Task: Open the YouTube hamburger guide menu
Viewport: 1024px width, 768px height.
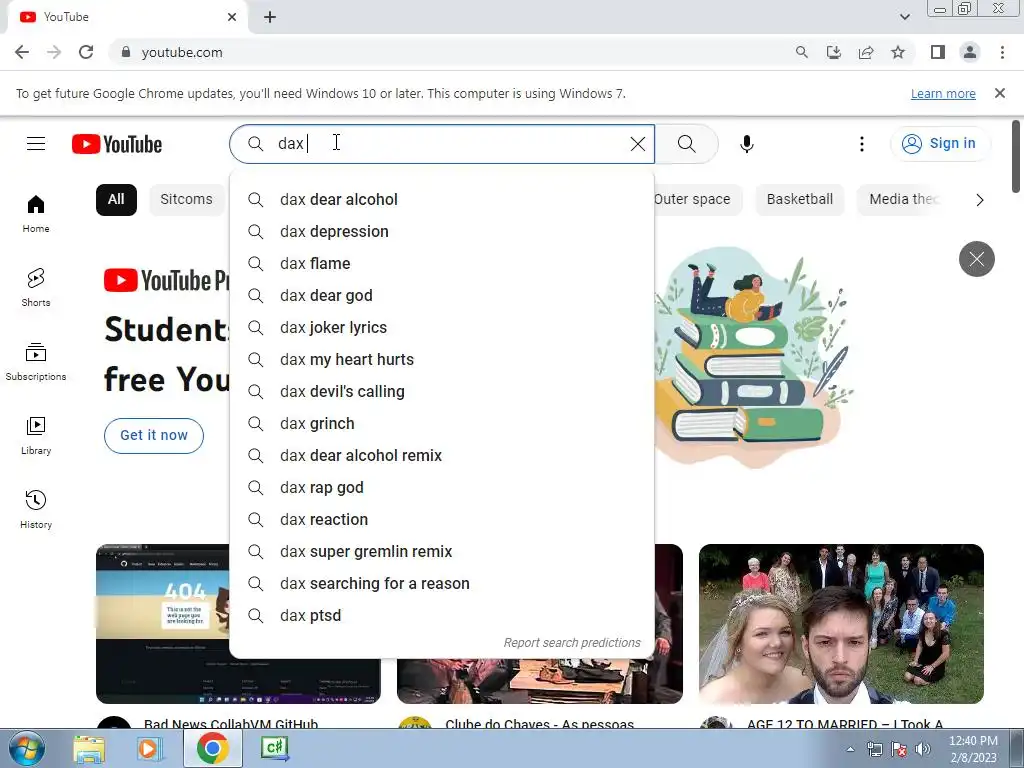Action: (36, 144)
